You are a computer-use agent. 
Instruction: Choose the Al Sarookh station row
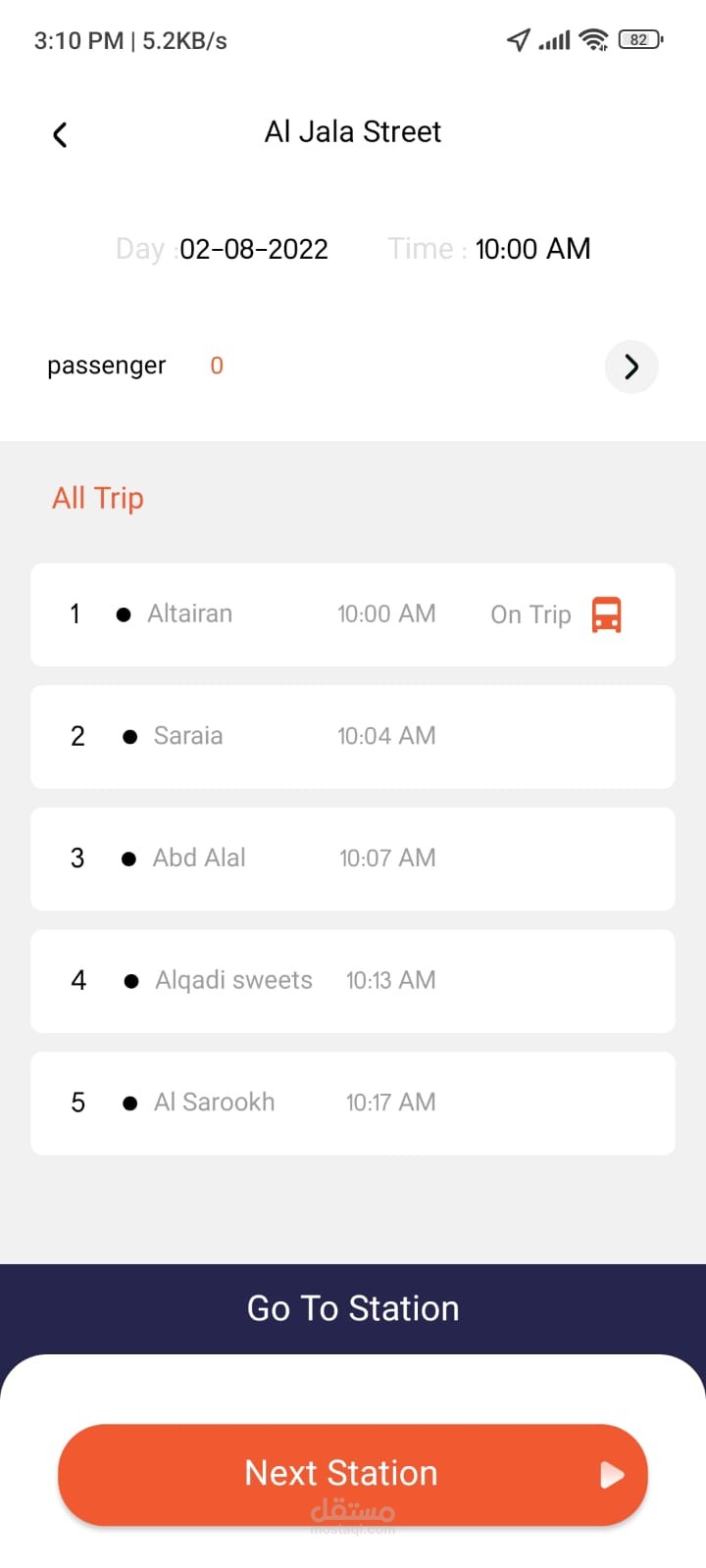click(353, 1103)
